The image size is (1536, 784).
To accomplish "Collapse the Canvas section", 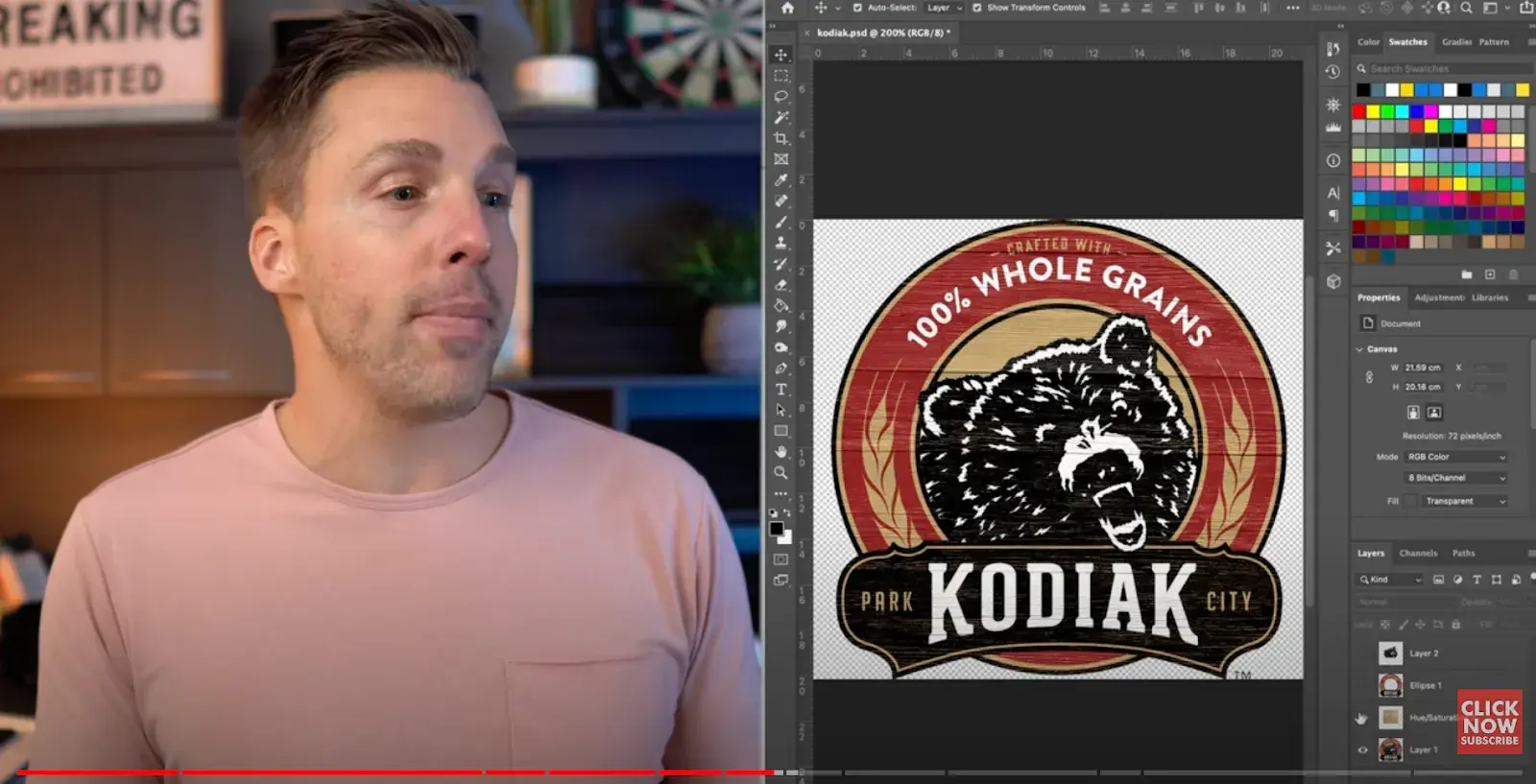I will 1359,349.
